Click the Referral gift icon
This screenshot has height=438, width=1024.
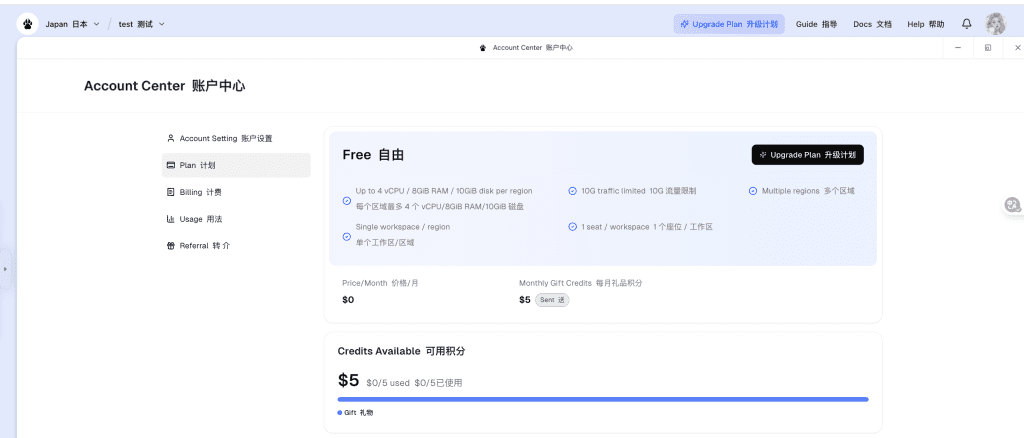tap(170, 245)
